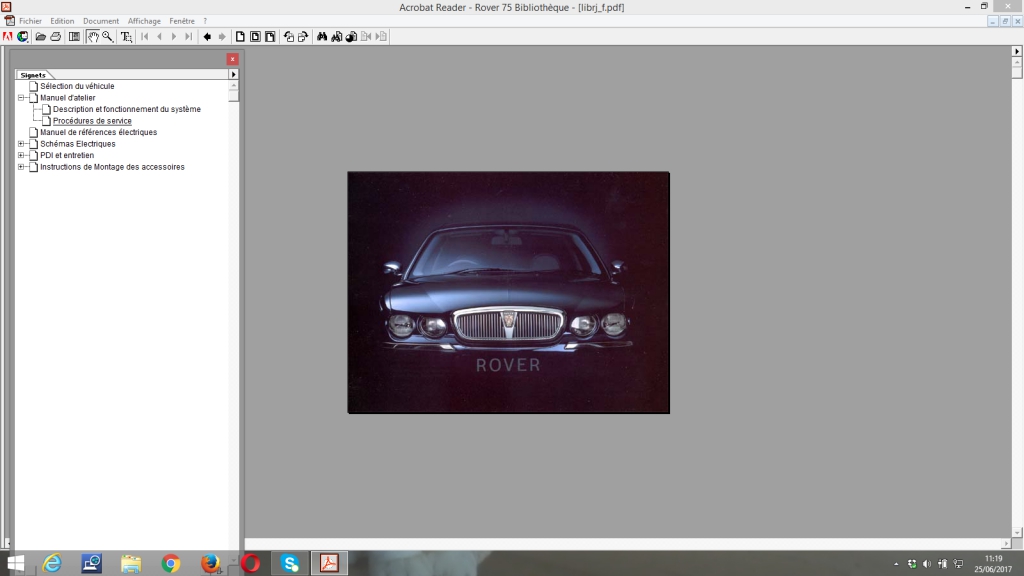Rotate view counterclockwise icon
Viewport: 1024px width, 576px height.
click(x=289, y=37)
